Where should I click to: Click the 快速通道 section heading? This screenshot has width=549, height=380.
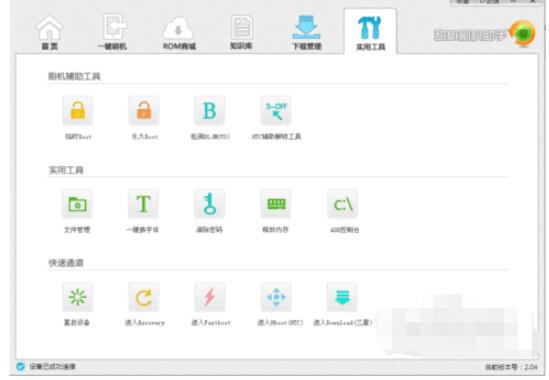pyautogui.click(x=65, y=263)
